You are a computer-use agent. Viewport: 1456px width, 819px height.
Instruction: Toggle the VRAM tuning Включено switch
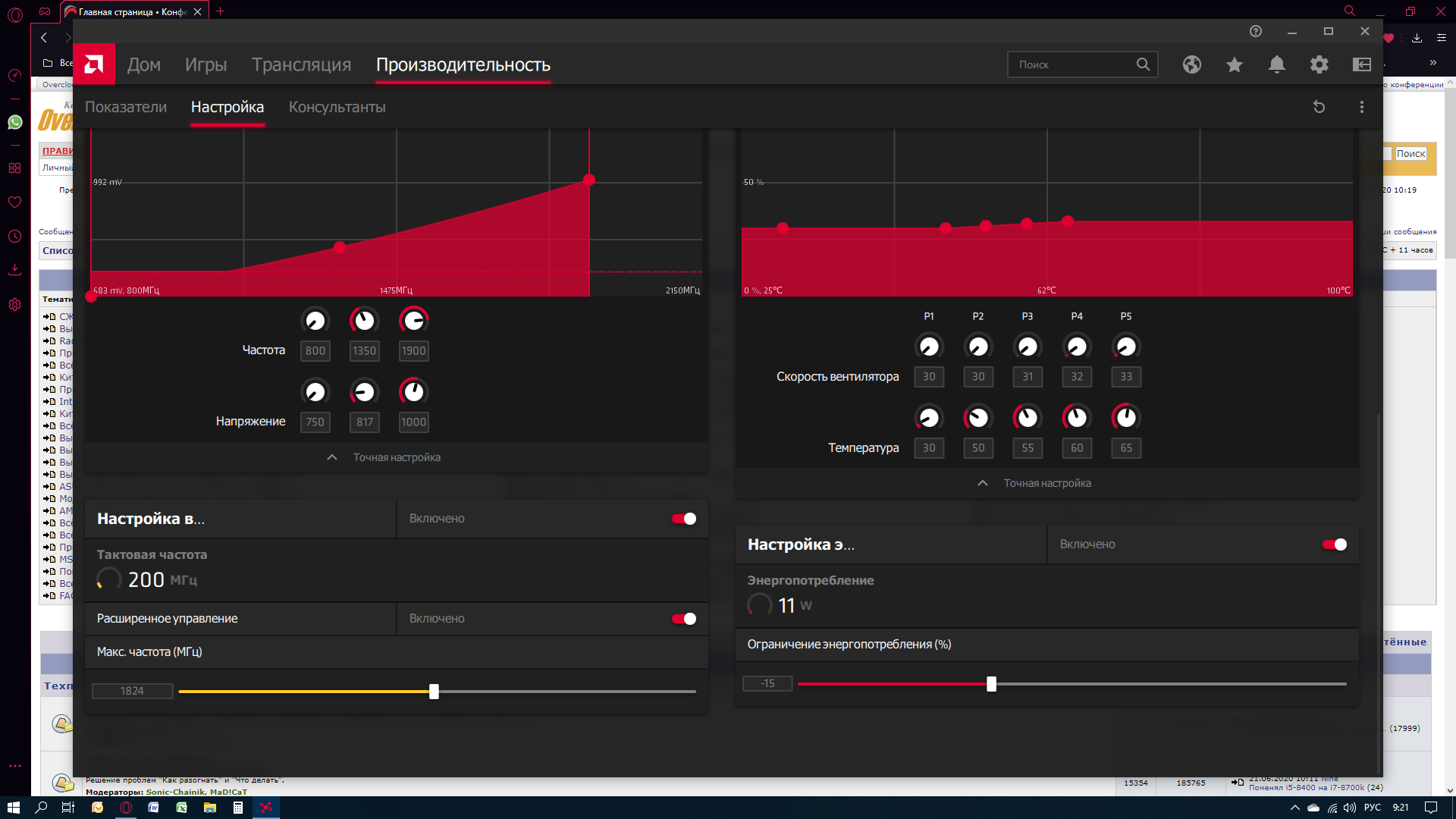click(683, 519)
